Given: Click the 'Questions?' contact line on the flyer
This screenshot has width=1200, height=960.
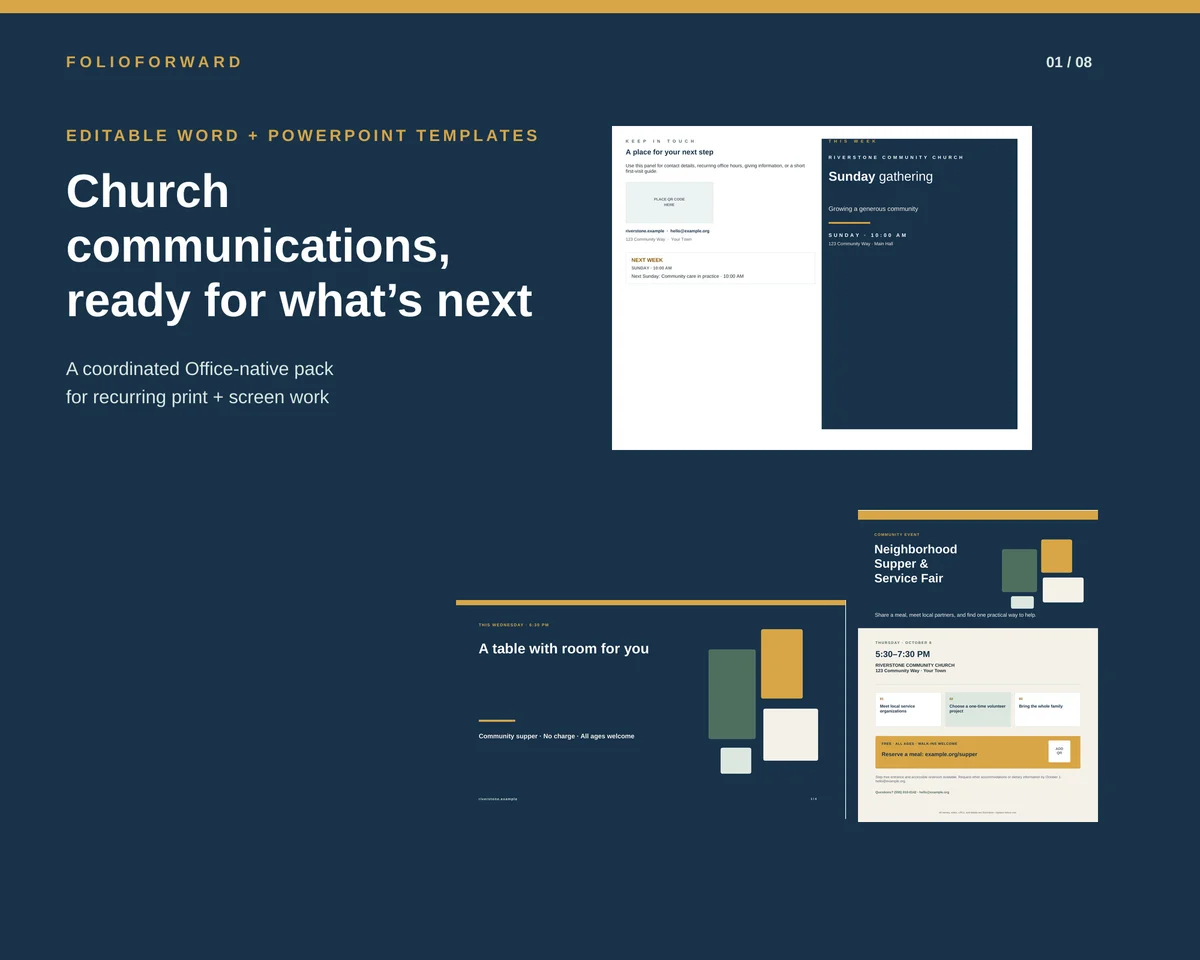Looking at the screenshot, I should pyautogui.click(x=912, y=792).
